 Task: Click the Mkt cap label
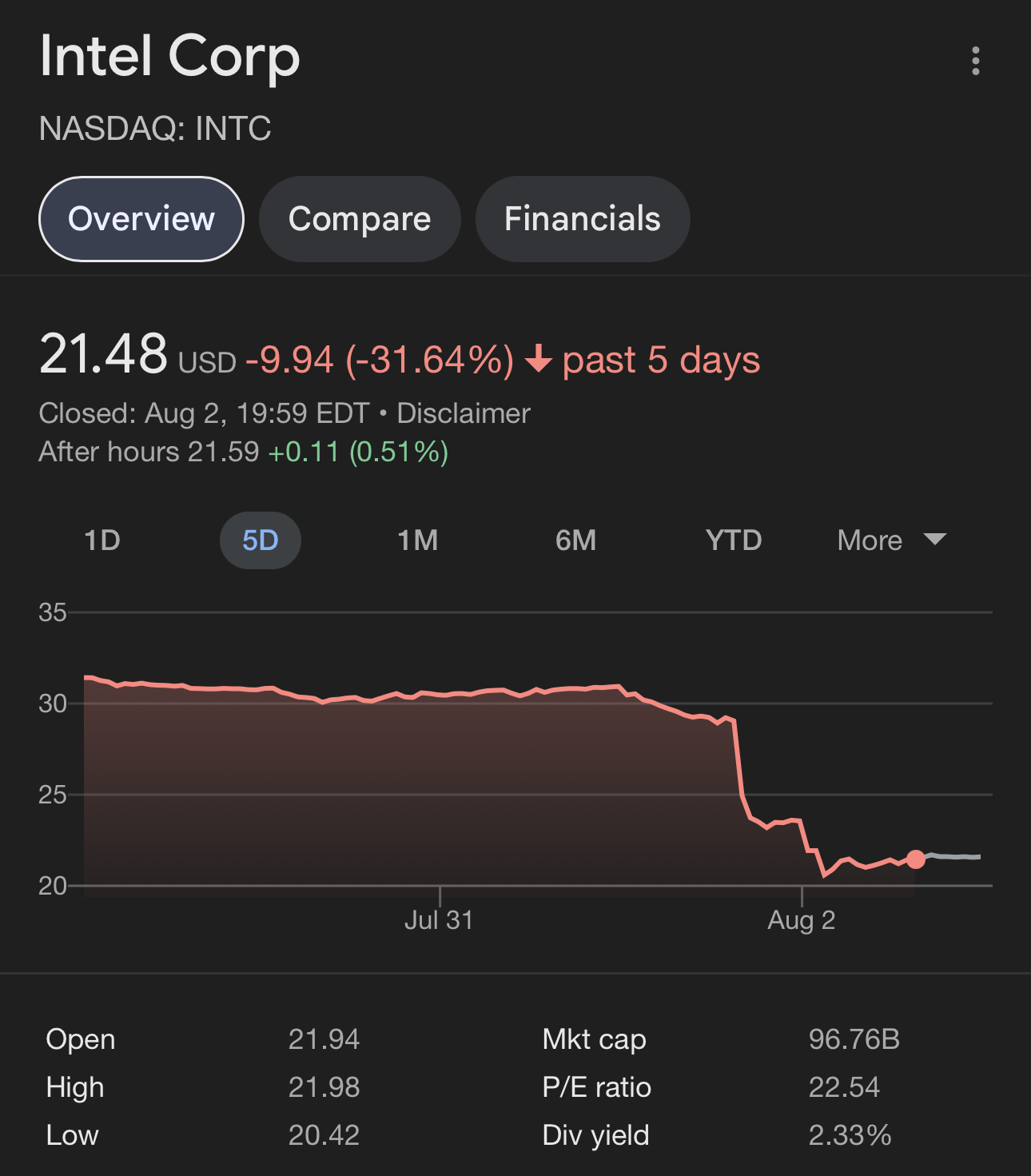tap(594, 1039)
